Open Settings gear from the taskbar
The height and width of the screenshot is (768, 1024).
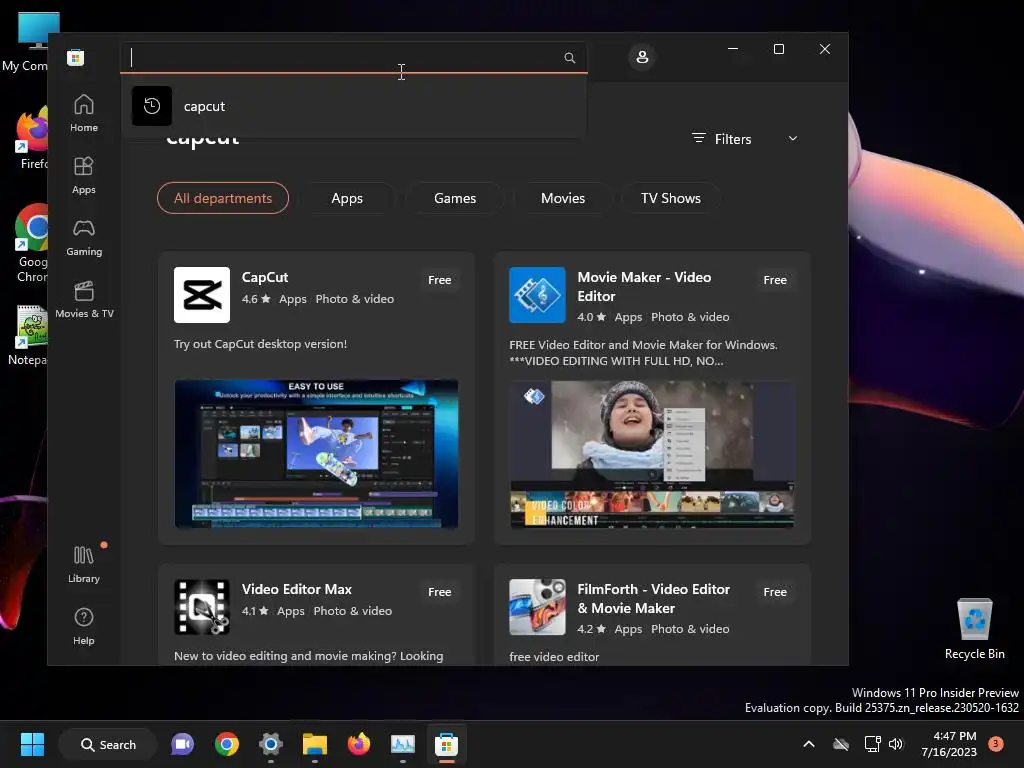[x=270, y=744]
